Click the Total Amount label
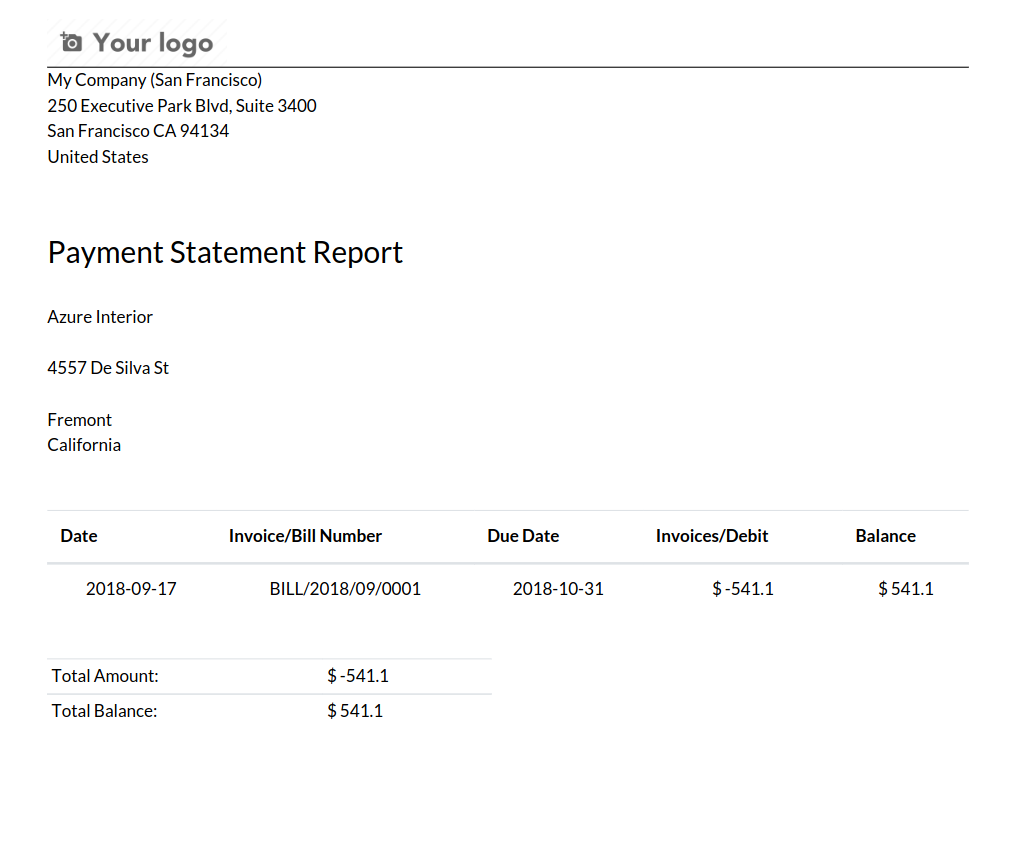 coord(105,676)
